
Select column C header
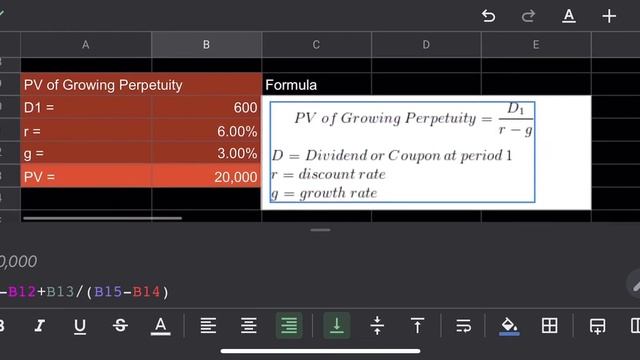coord(316,44)
